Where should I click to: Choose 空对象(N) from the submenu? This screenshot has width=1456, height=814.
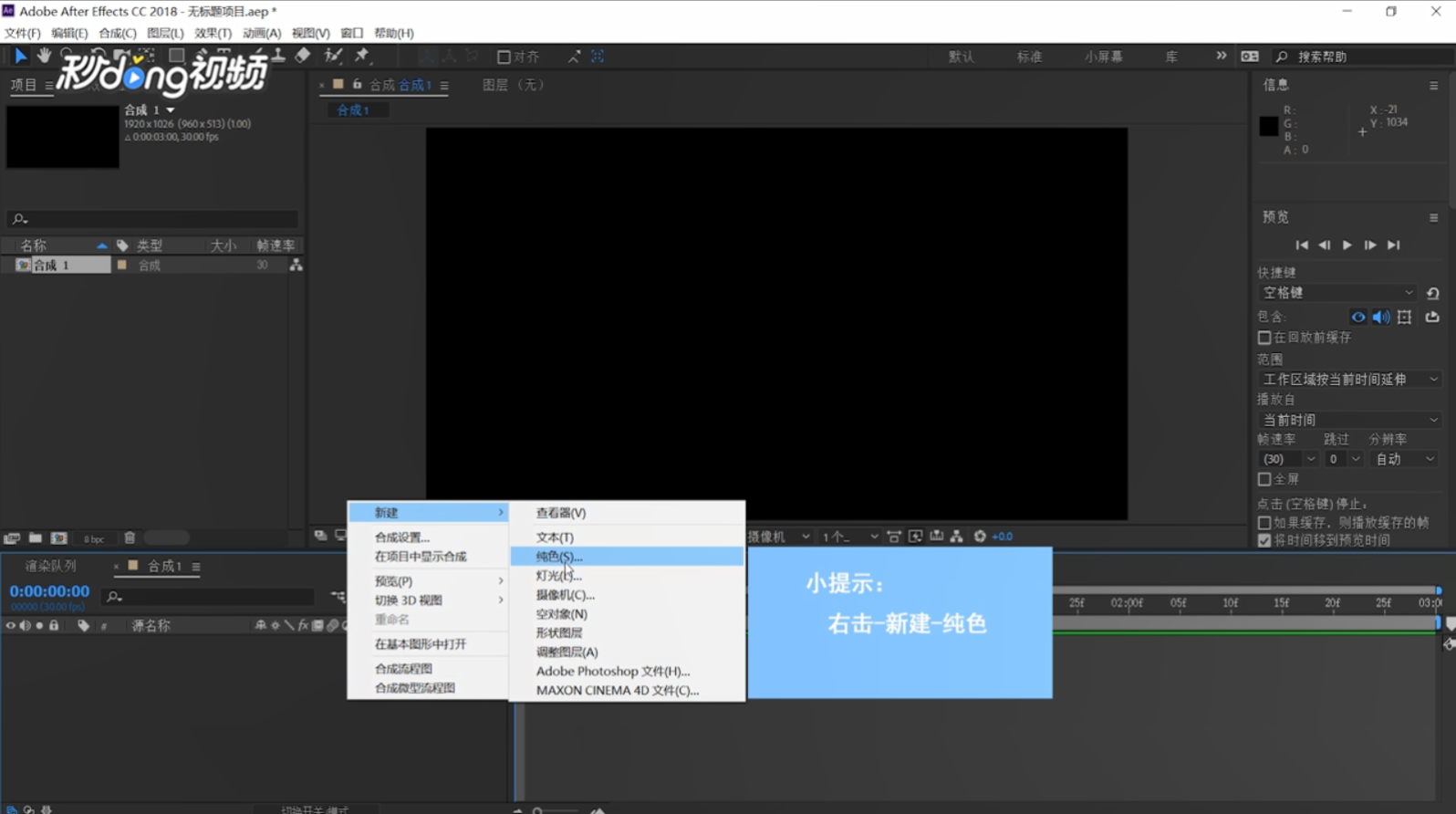click(x=627, y=614)
